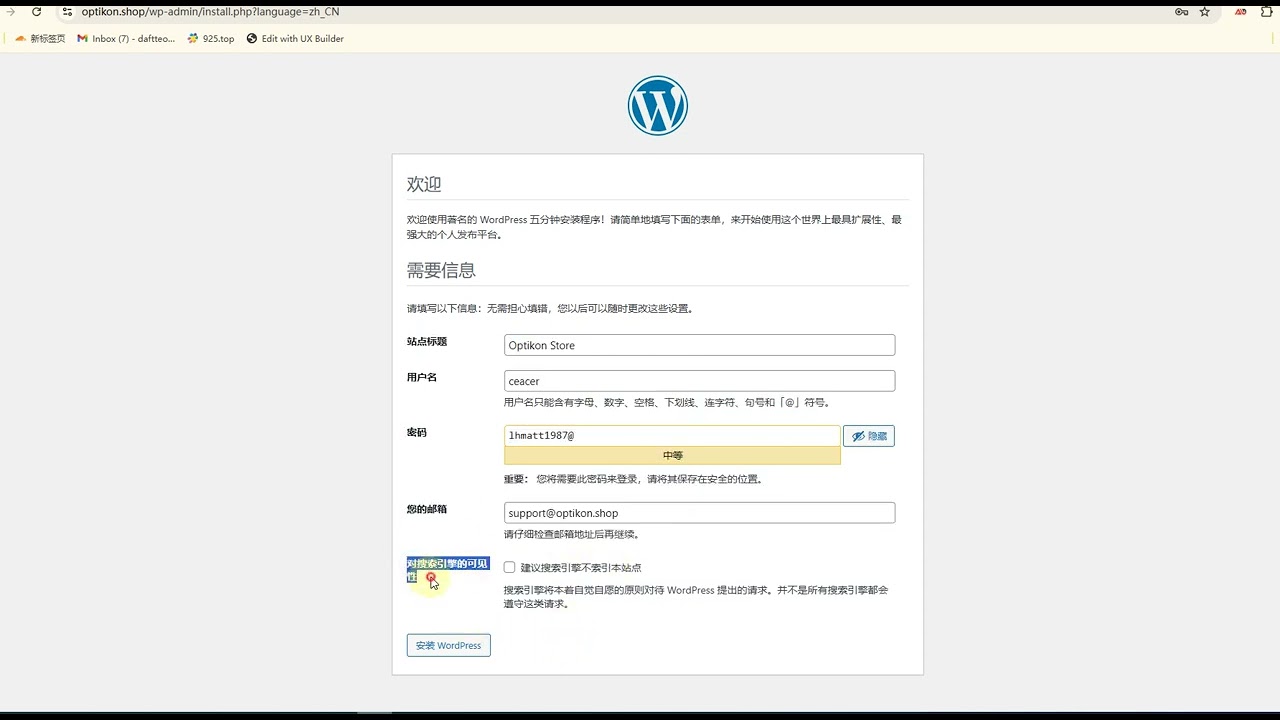This screenshot has width=1280, height=720.
Task: Open the extensions puzzle icon
Action: (x=1269, y=12)
